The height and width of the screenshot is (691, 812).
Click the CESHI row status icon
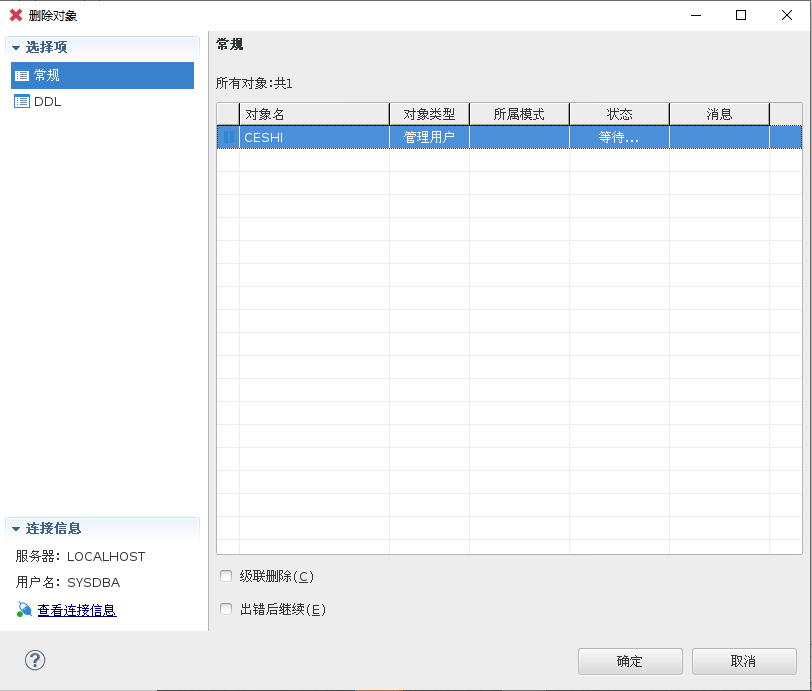[228, 137]
